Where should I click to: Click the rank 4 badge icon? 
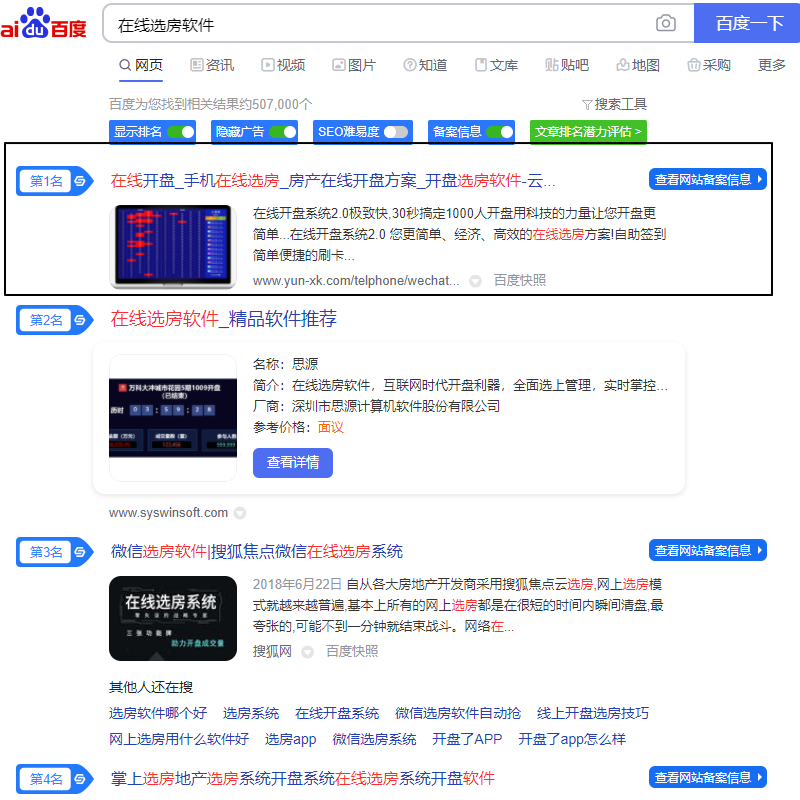55,779
